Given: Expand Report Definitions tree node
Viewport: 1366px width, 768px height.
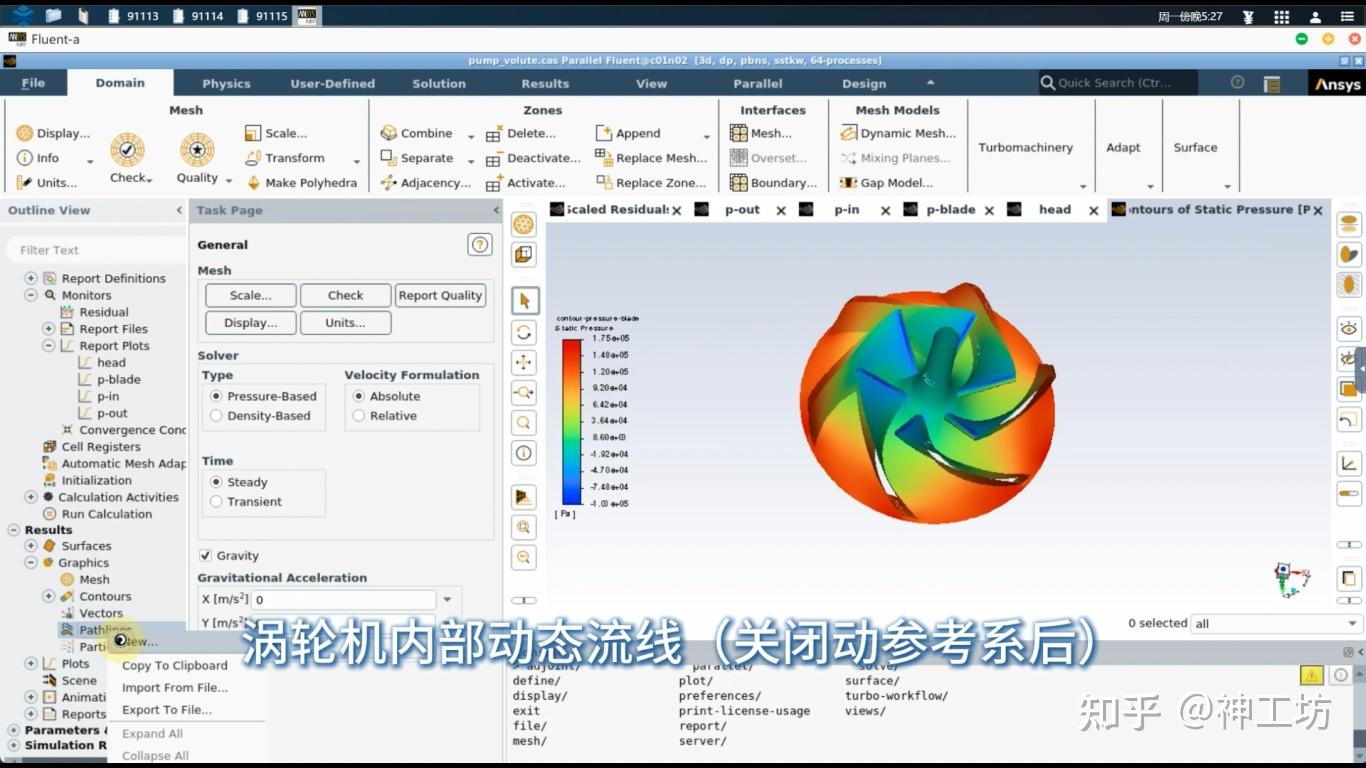Looking at the screenshot, I should point(31,278).
